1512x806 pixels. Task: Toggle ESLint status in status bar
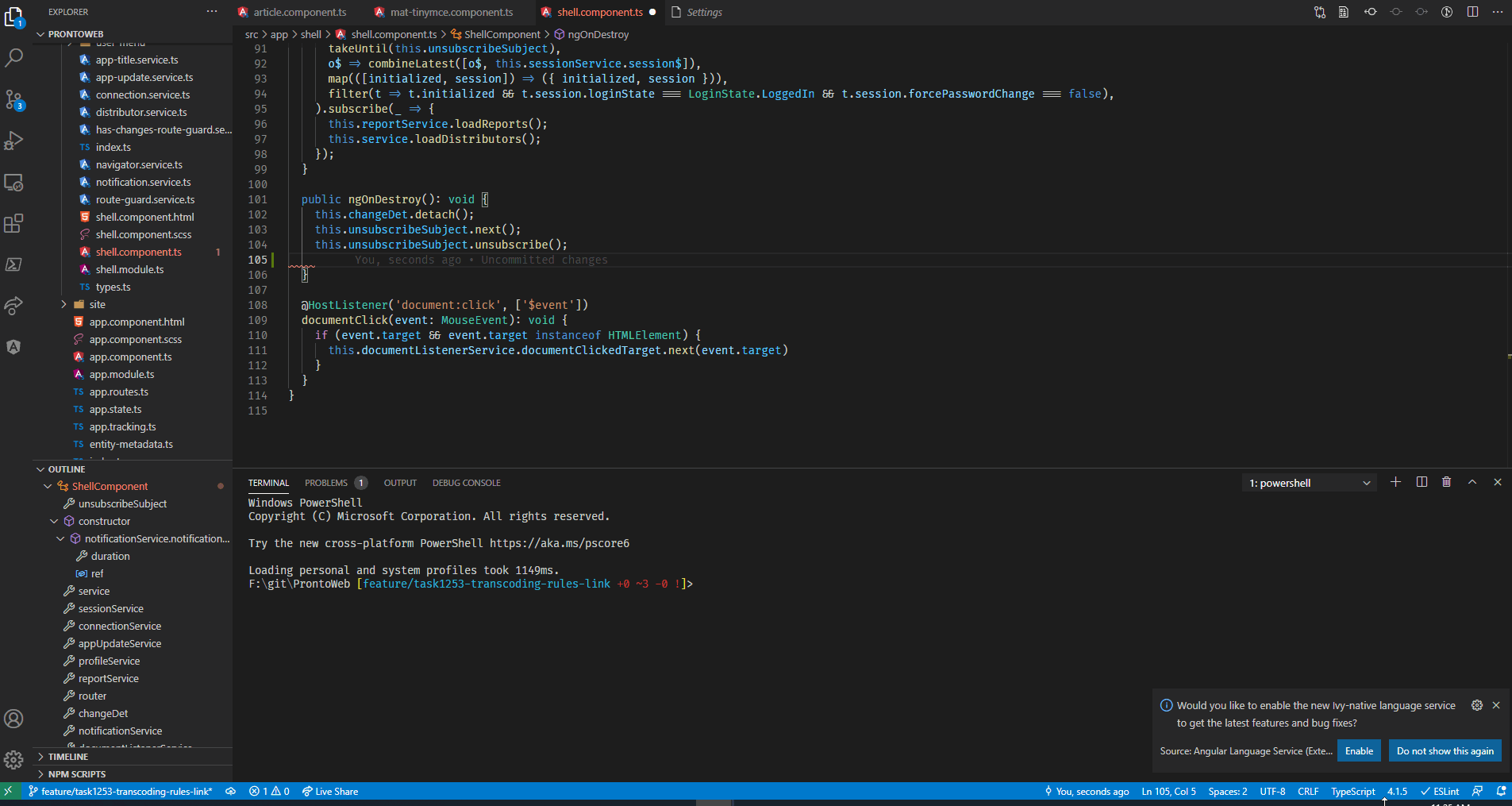(x=1440, y=792)
